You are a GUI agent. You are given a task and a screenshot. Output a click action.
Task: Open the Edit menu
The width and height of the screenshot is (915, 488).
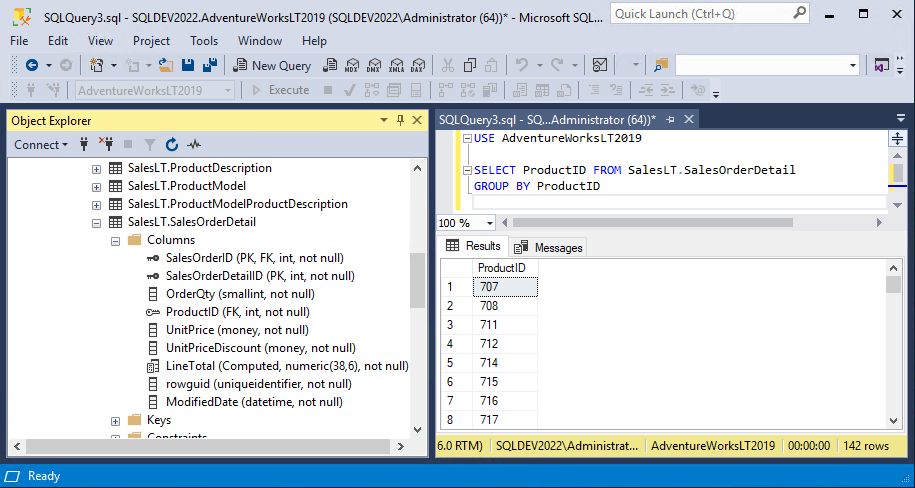coord(58,41)
